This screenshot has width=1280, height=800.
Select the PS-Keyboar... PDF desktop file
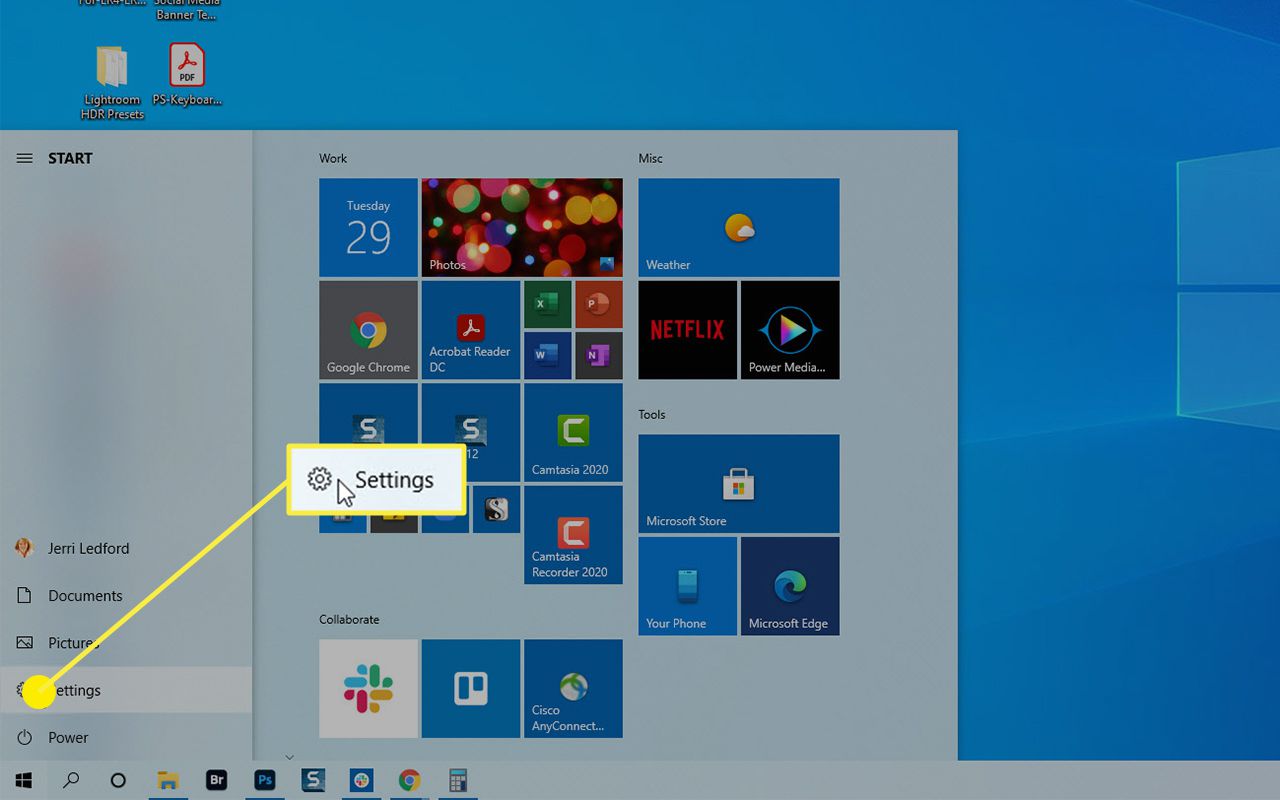(x=187, y=75)
